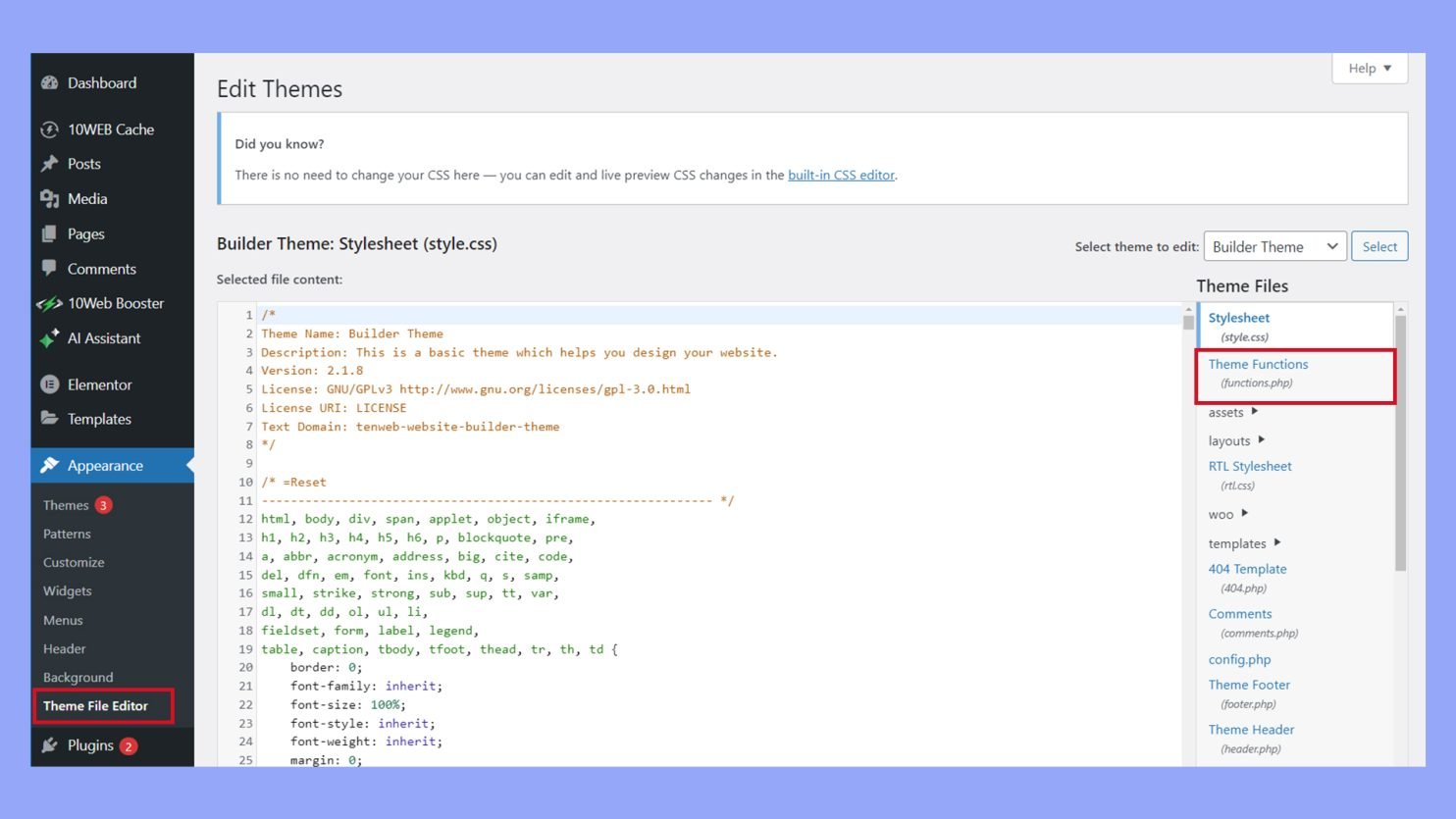The height and width of the screenshot is (819, 1456).
Task: Click the 10Web Booster speedometer icon
Action: (x=51, y=303)
